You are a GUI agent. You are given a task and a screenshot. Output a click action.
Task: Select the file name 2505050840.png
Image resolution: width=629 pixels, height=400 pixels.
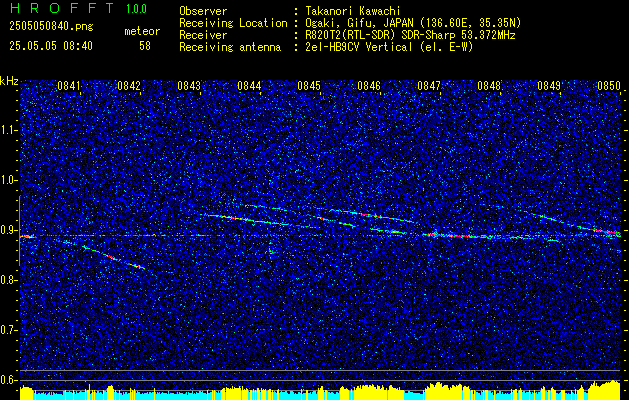(x=51, y=27)
